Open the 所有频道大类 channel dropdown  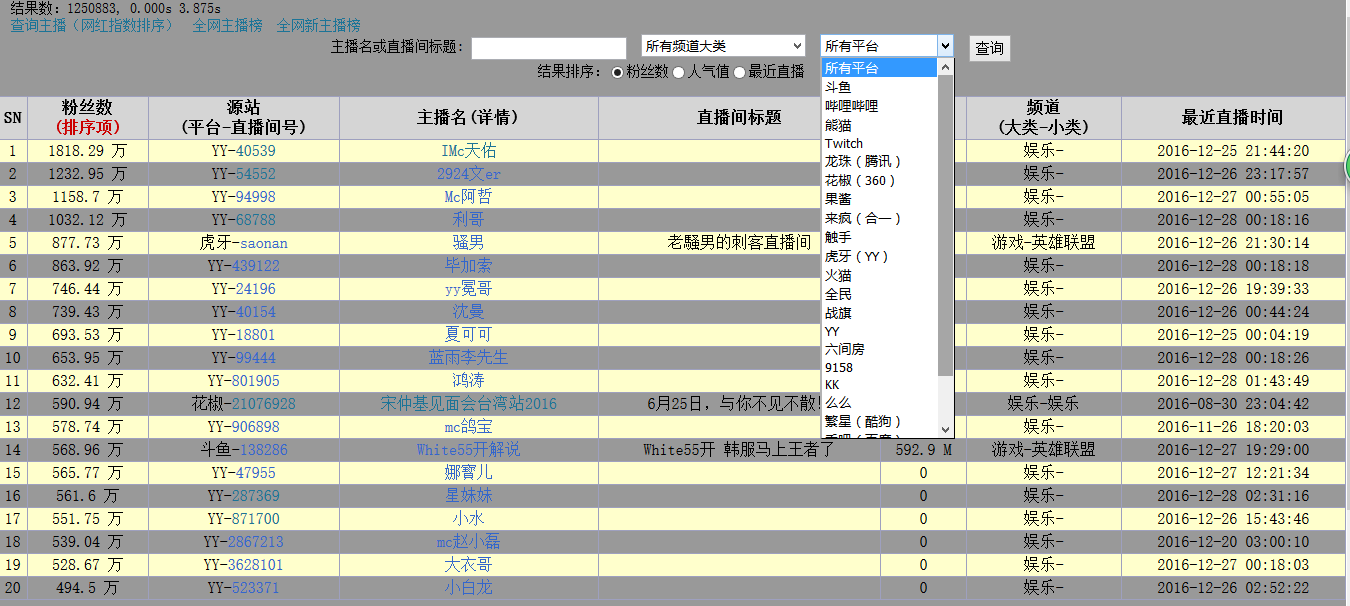pos(723,46)
